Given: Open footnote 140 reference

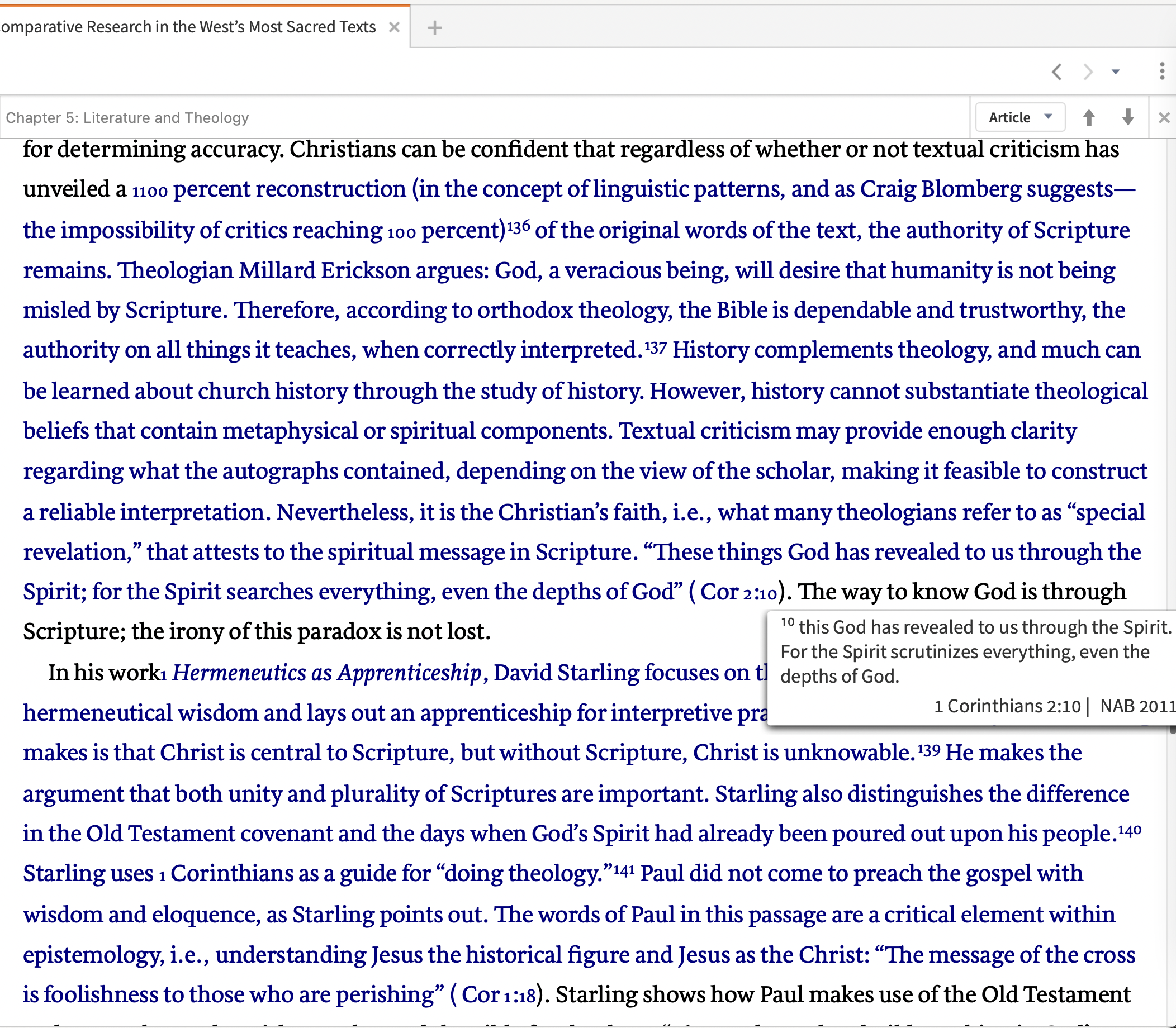Looking at the screenshot, I should (x=1130, y=830).
